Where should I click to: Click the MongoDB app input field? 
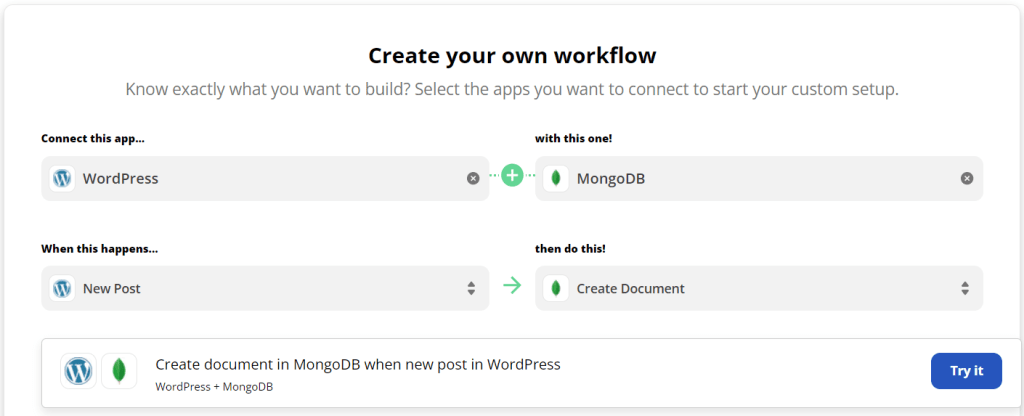coord(759,178)
